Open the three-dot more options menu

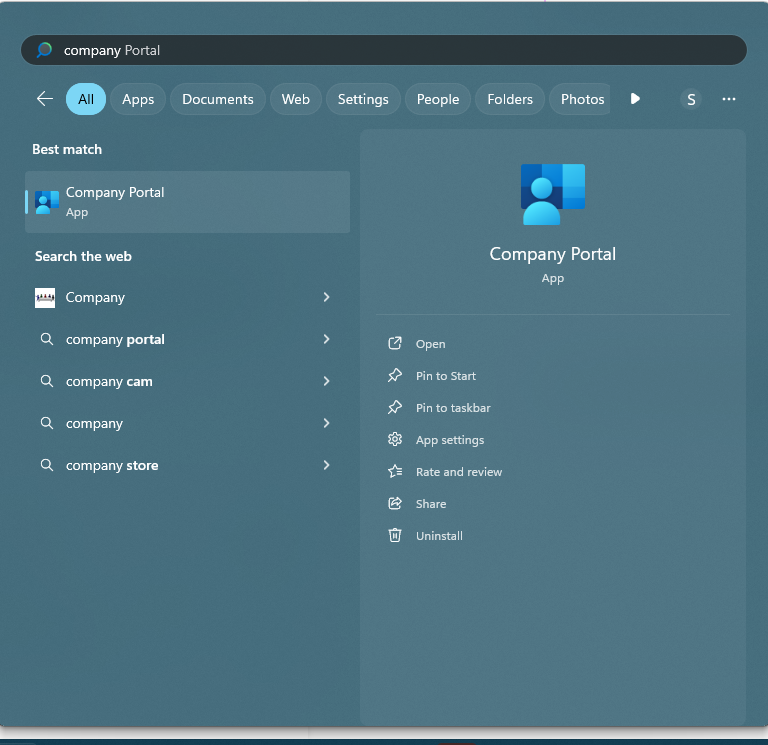(x=729, y=99)
